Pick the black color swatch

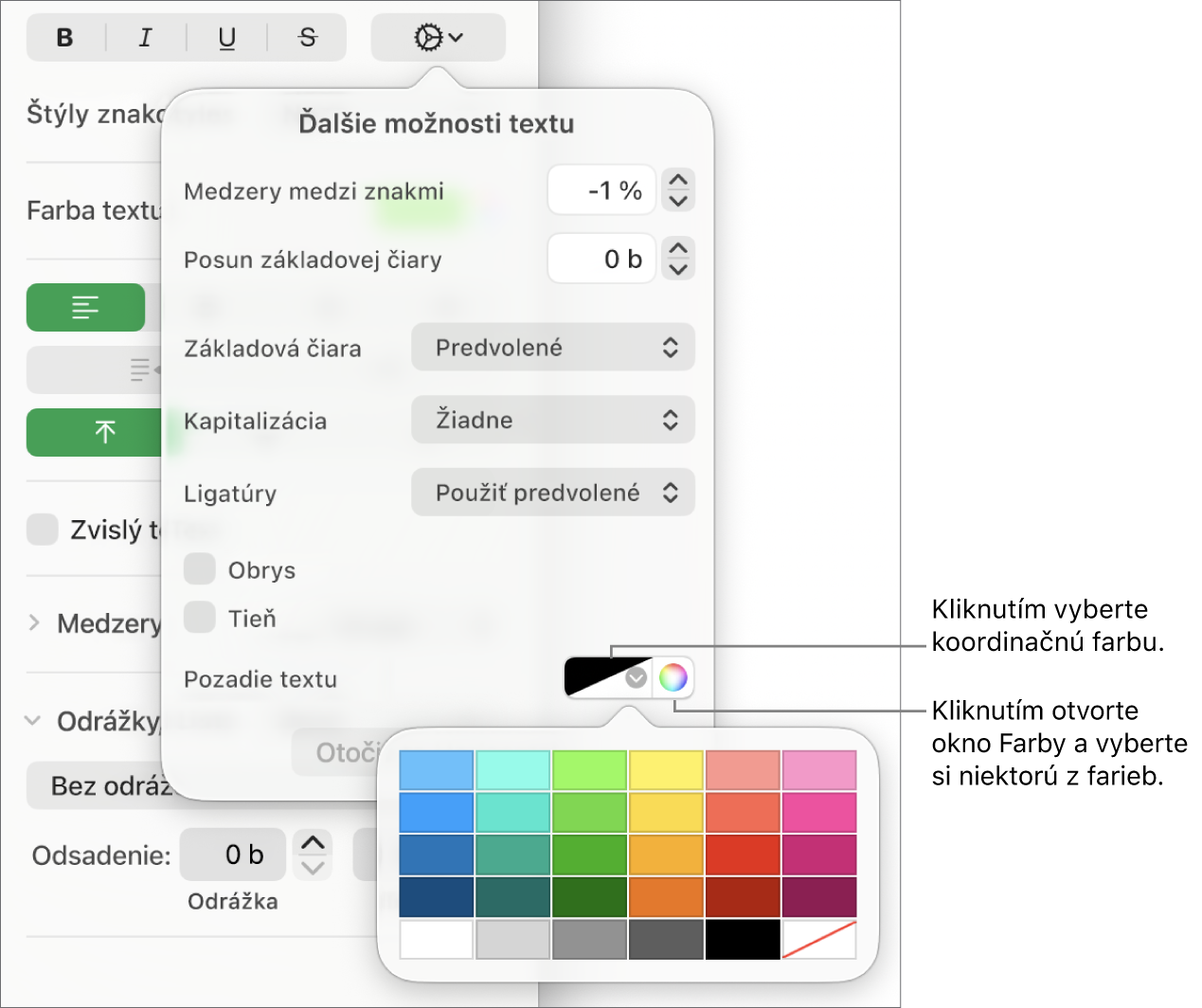click(x=743, y=939)
